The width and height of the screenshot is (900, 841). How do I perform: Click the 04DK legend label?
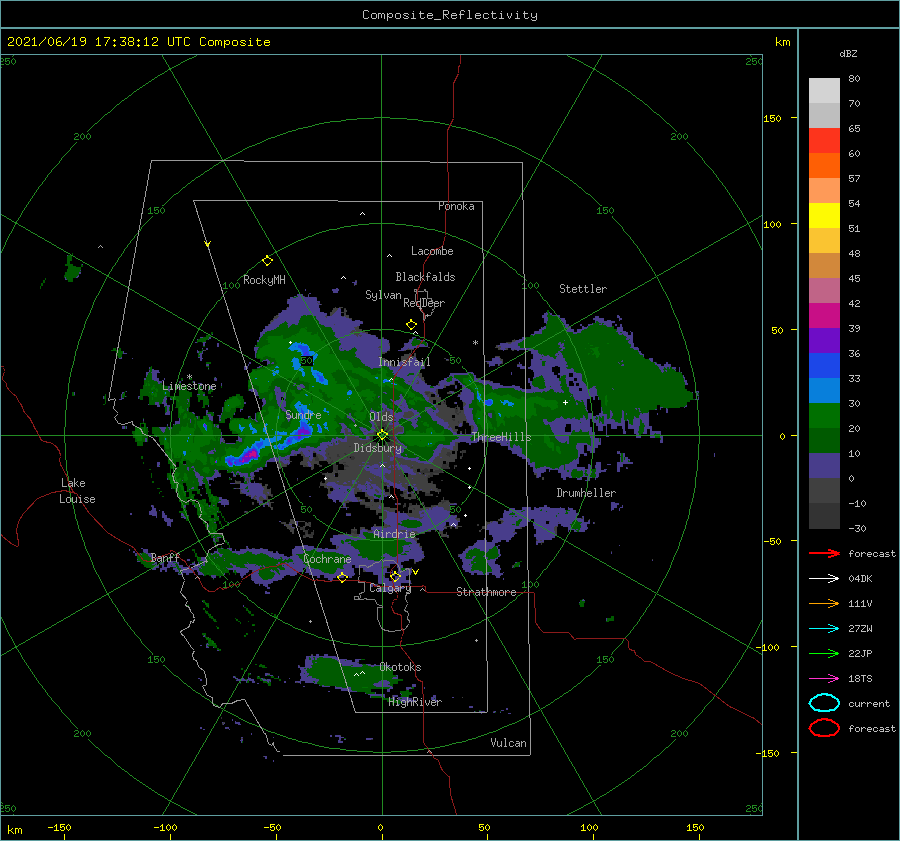(860, 579)
